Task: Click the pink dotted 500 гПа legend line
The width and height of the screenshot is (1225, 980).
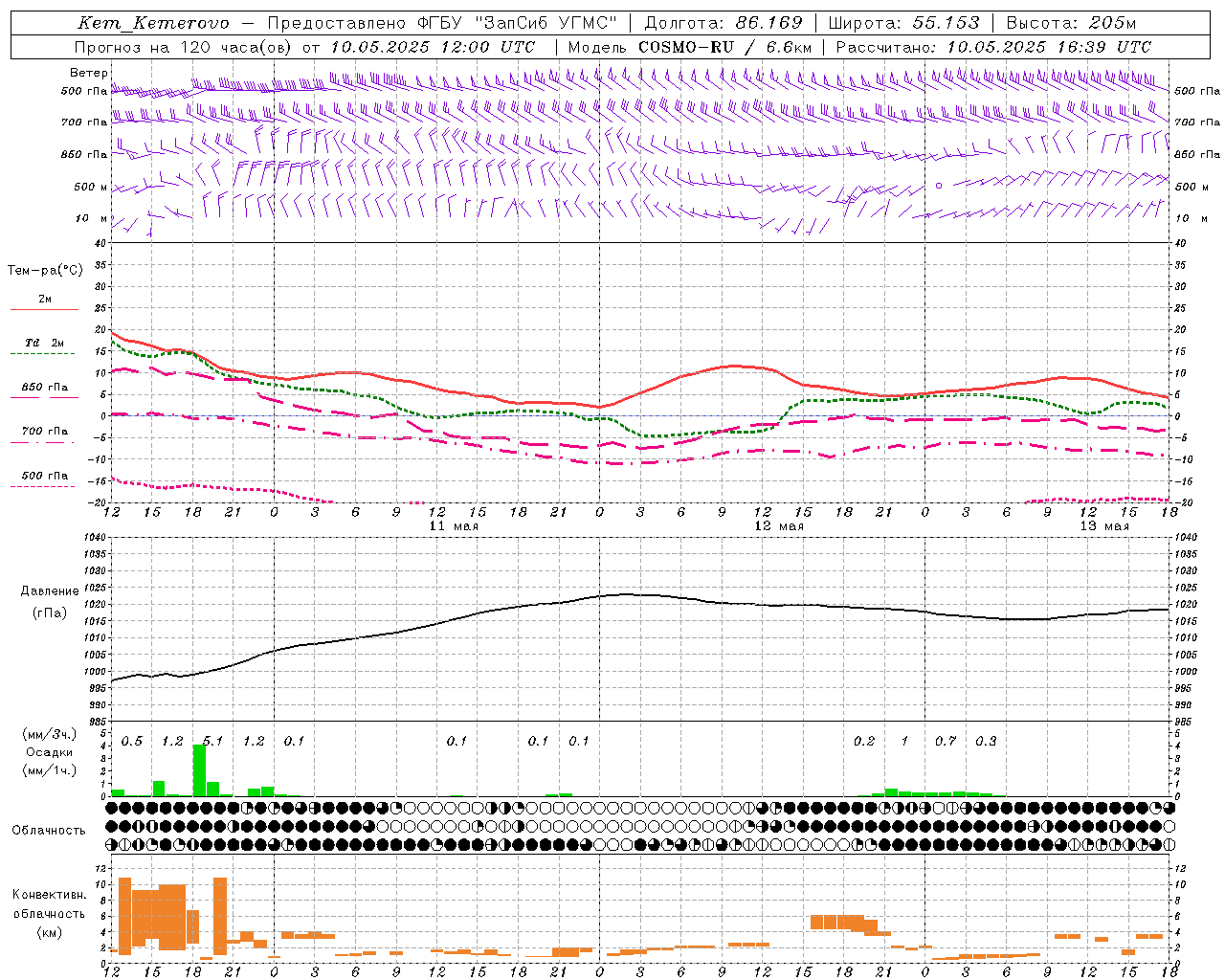Action: (42, 486)
